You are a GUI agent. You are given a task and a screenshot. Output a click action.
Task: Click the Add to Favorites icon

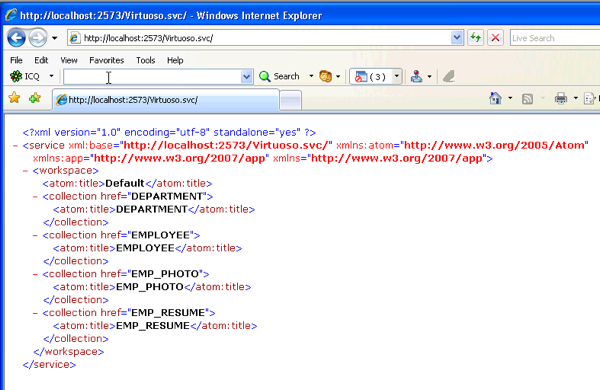pos(34,98)
